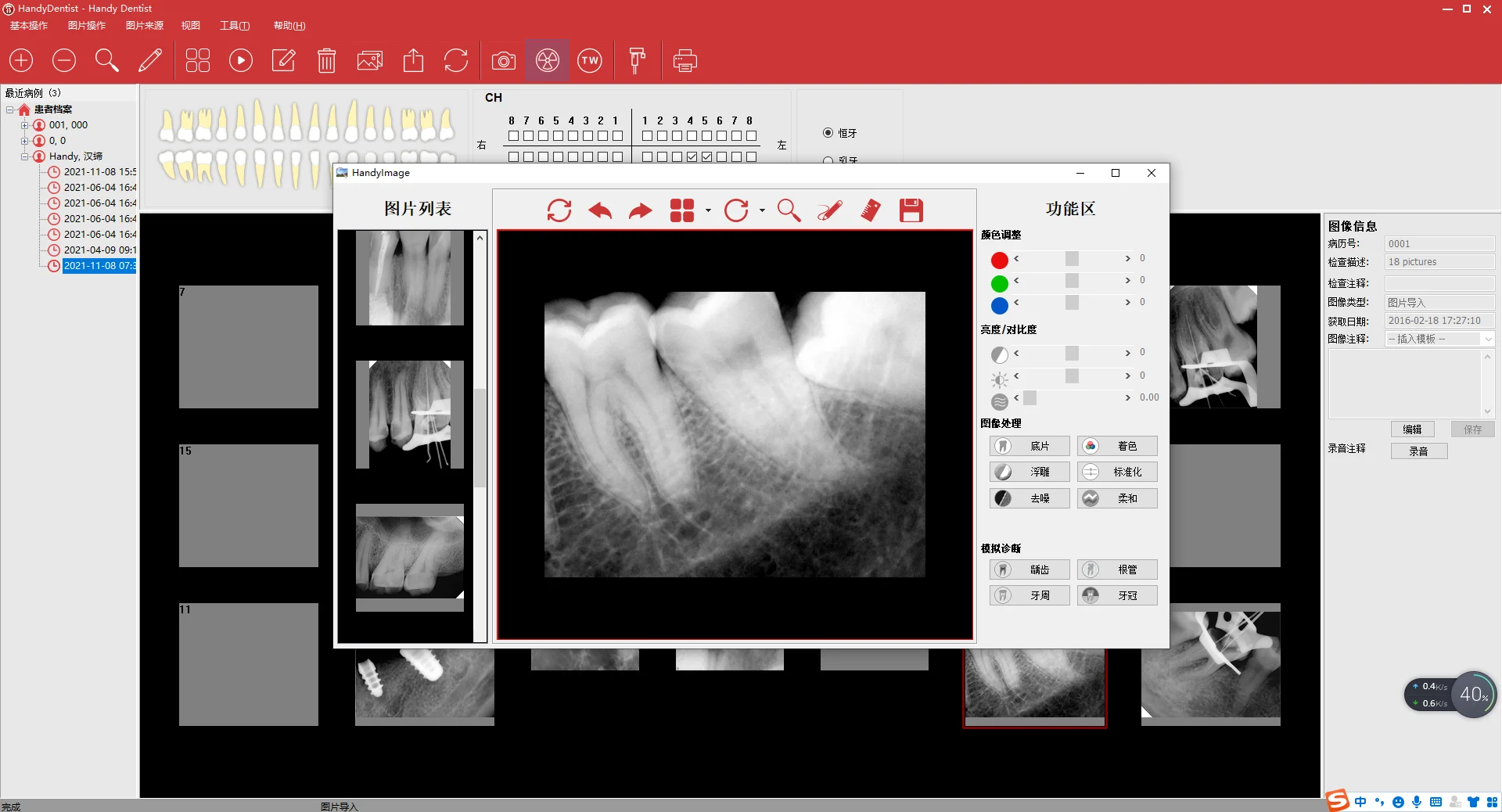1502x812 pixels.
Task: Click the TW twain source icon
Action: coord(590,60)
